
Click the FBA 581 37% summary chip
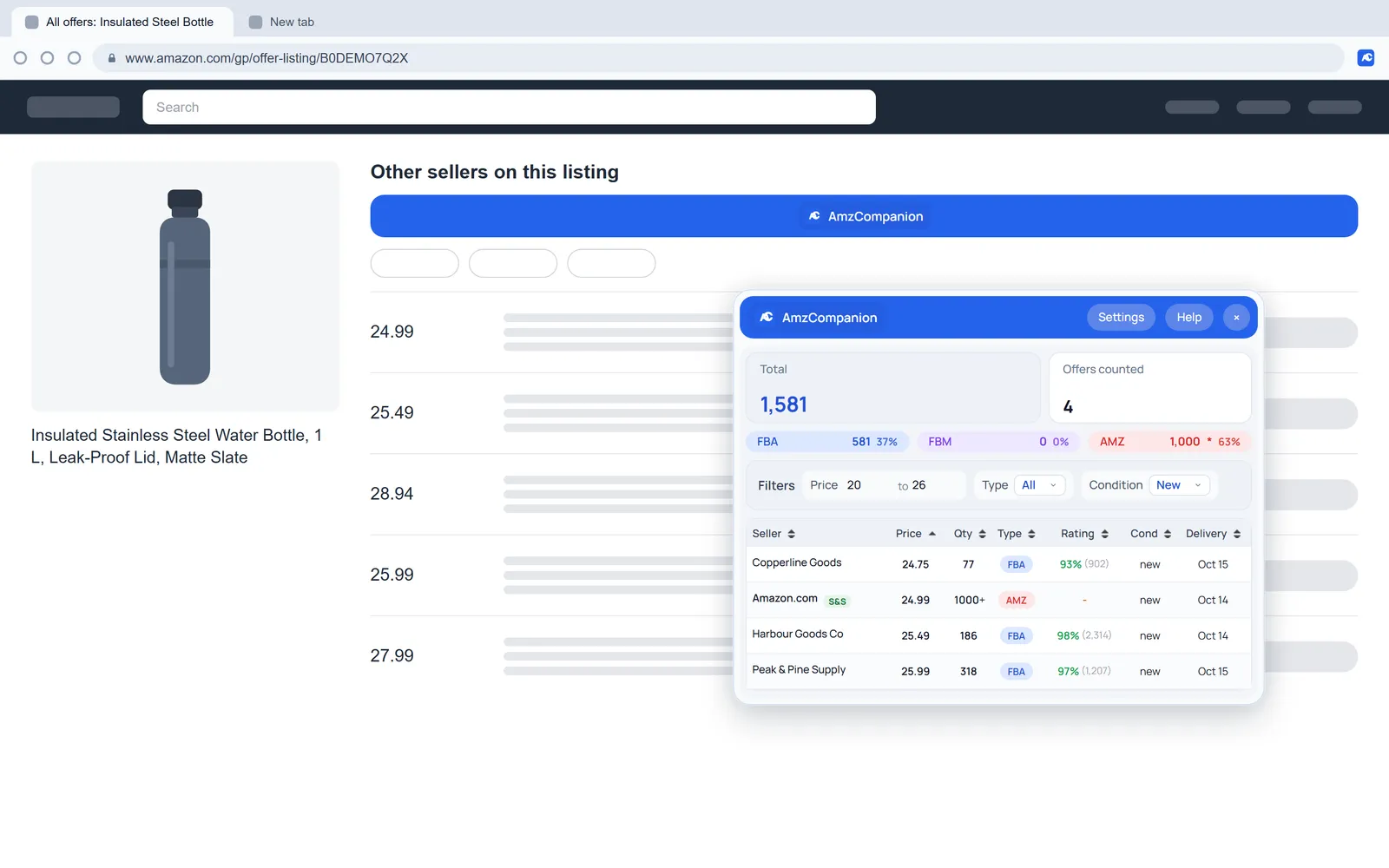(827, 442)
